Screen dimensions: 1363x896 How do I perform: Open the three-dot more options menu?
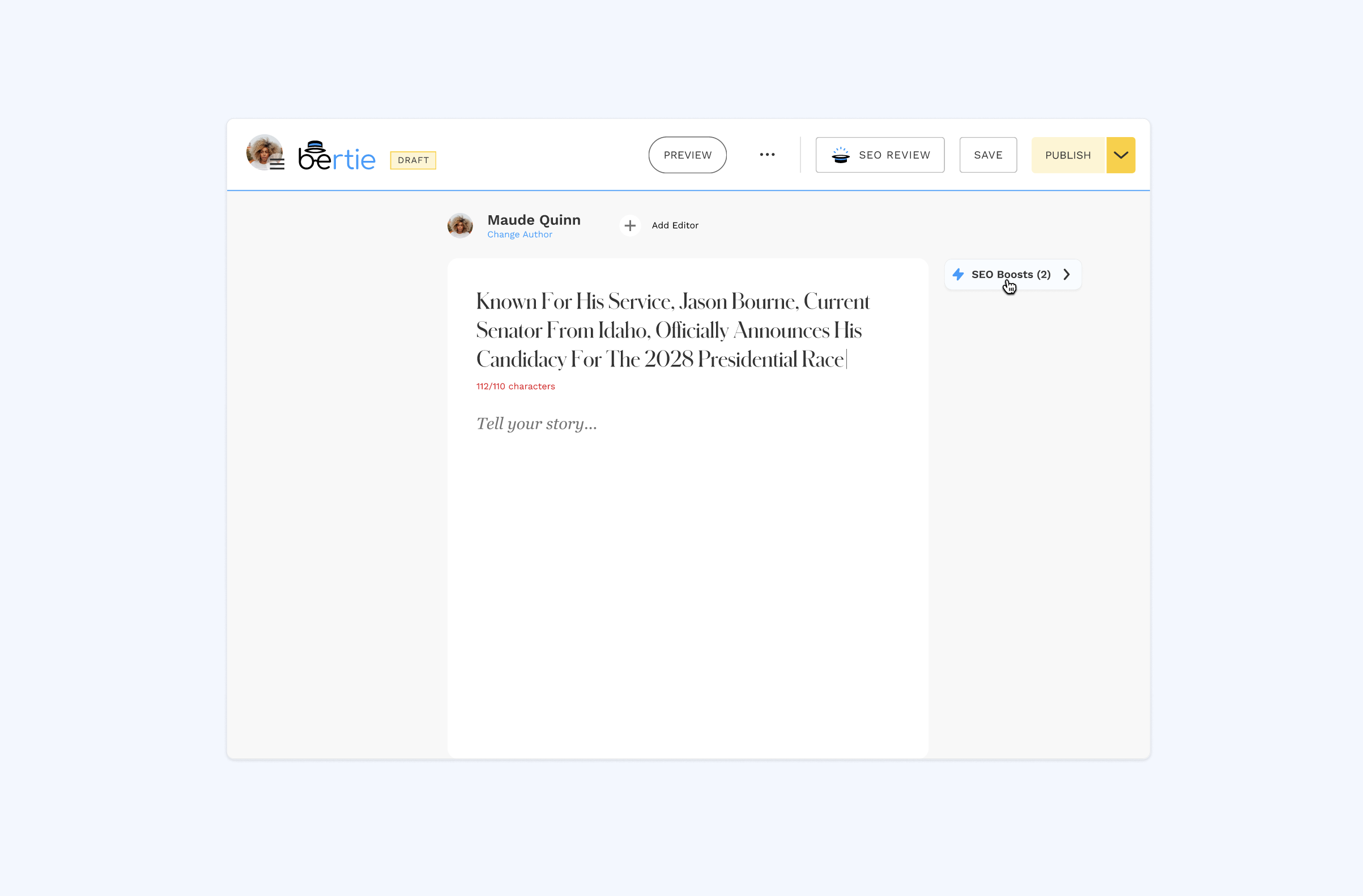tap(767, 155)
